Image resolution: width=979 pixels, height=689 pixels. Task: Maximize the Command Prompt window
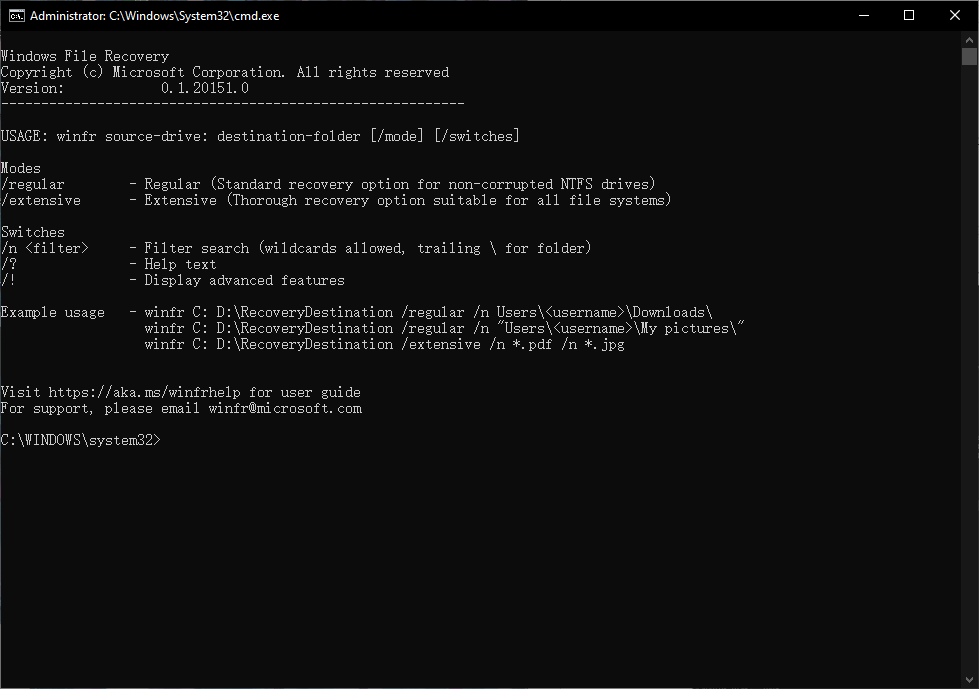pos(909,16)
